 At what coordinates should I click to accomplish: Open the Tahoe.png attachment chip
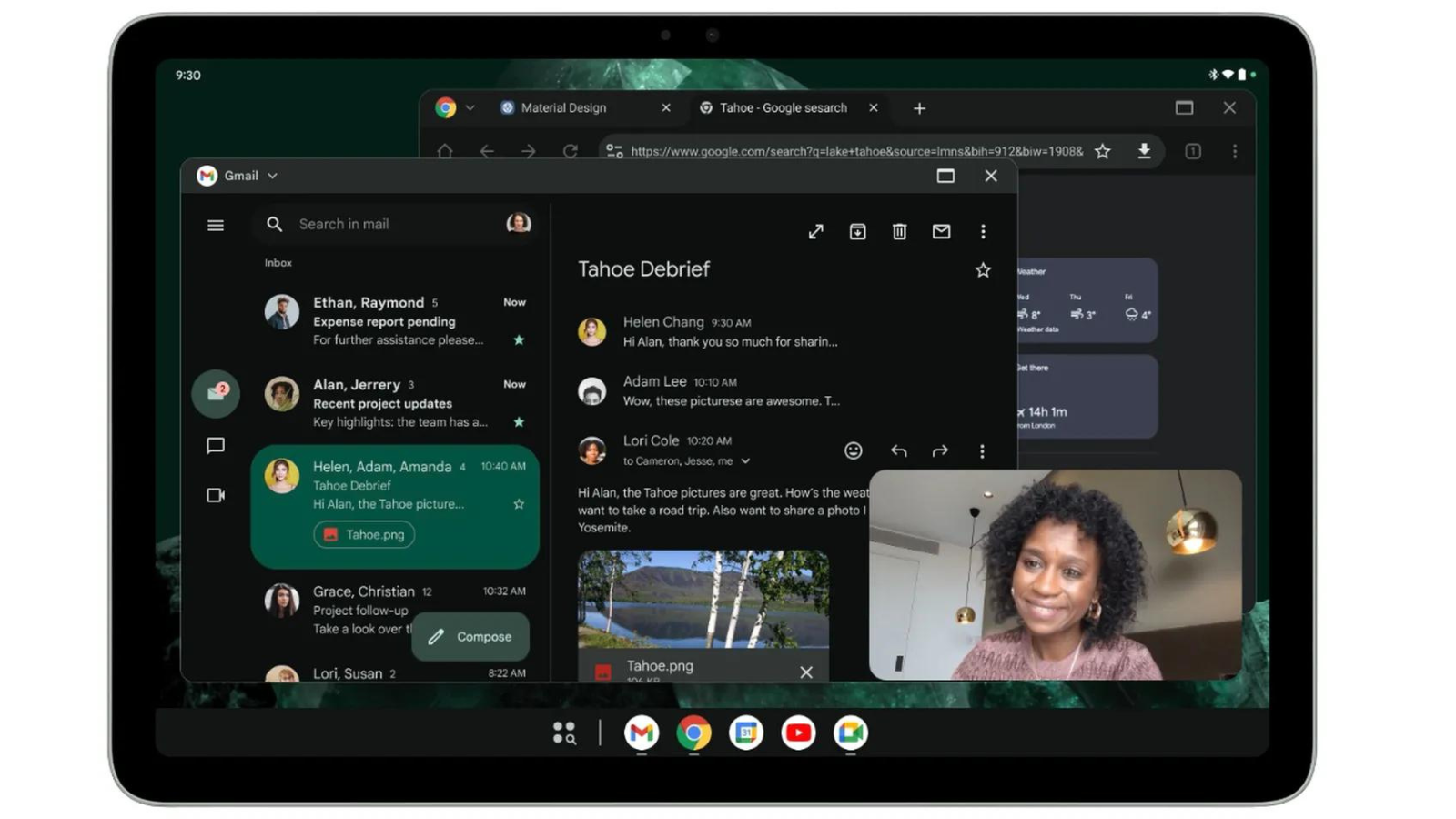pyautogui.click(x=364, y=535)
